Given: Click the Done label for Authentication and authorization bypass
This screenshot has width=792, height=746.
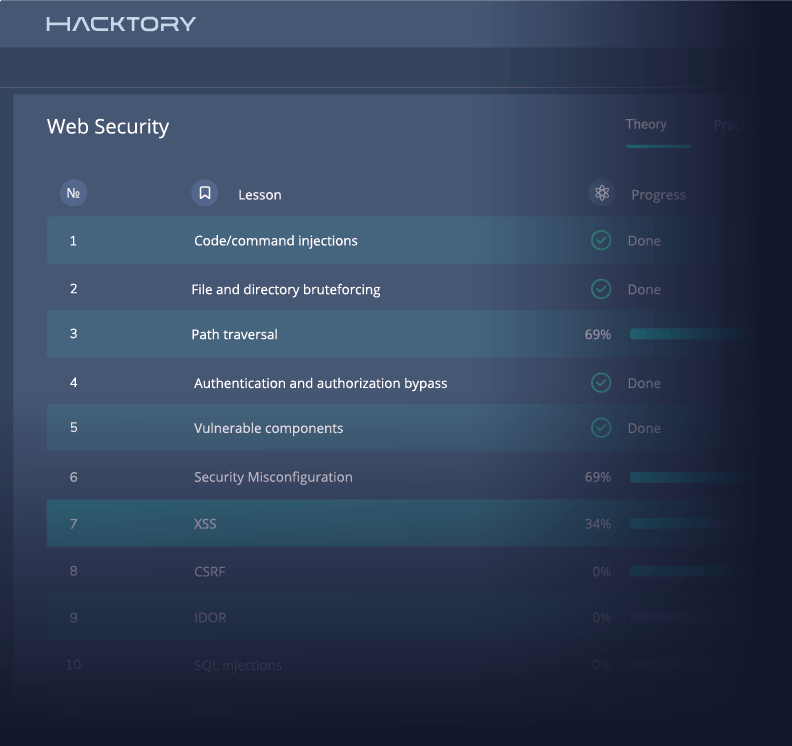Looking at the screenshot, I should tap(644, 383).
